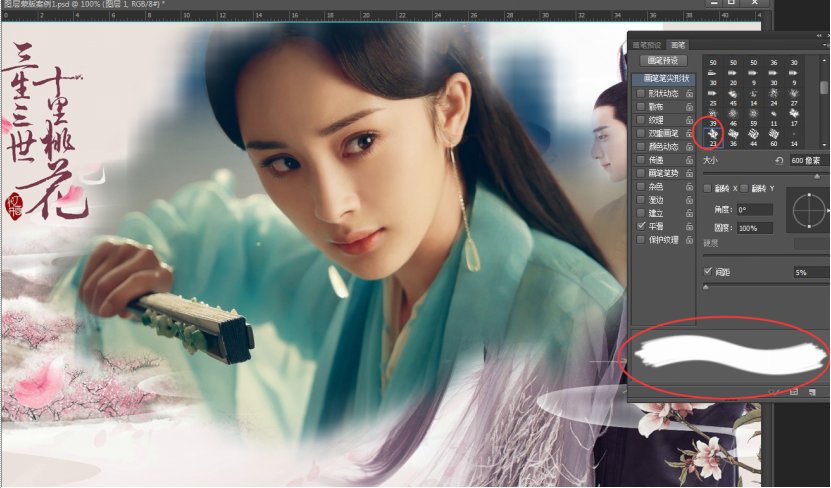Select the size 60 brush tip
Viewport: 831px width, 488px height.
[774, 138]
